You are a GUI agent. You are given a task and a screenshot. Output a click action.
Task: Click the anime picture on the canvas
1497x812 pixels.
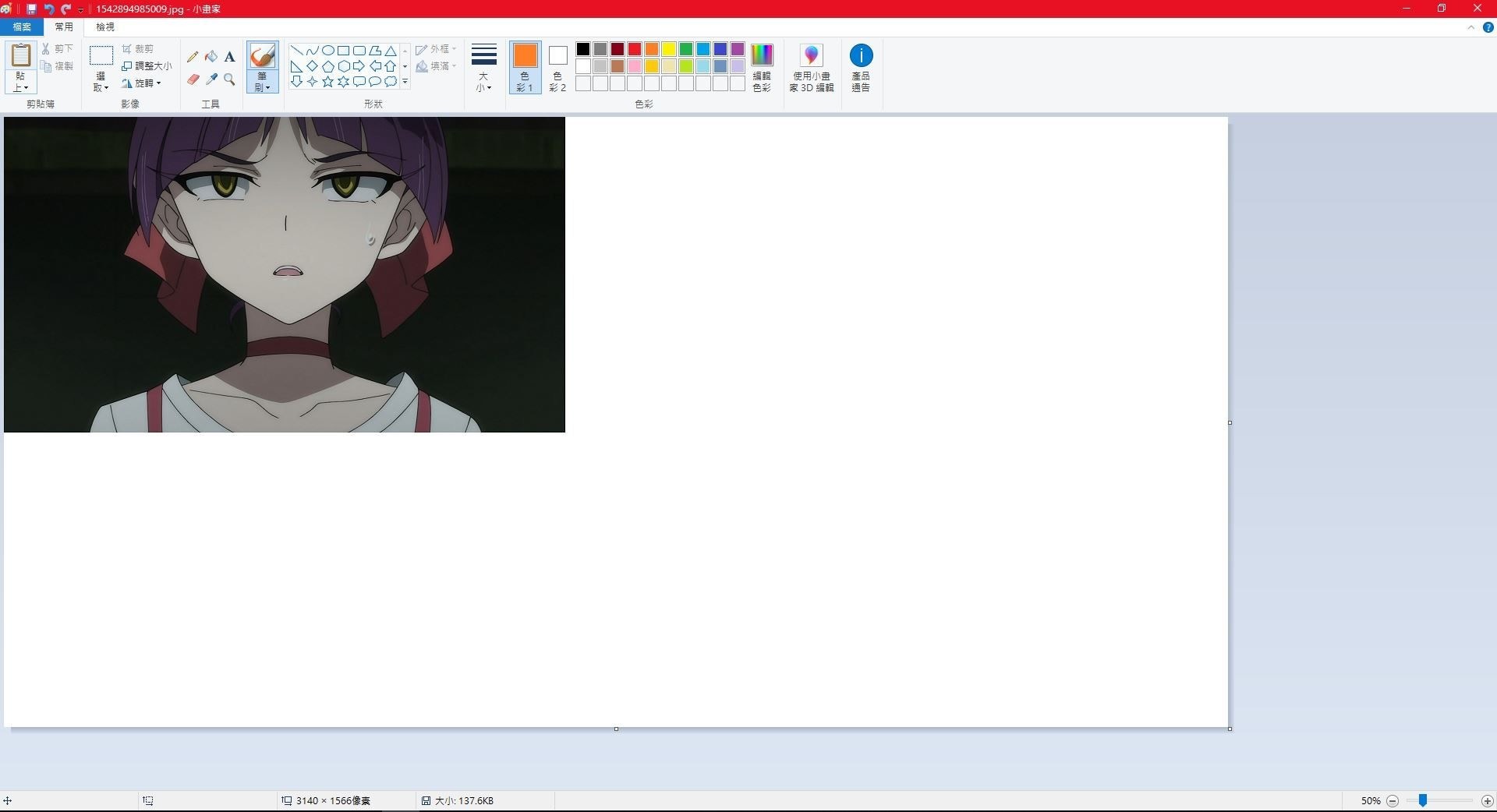(x=285, y=274)
